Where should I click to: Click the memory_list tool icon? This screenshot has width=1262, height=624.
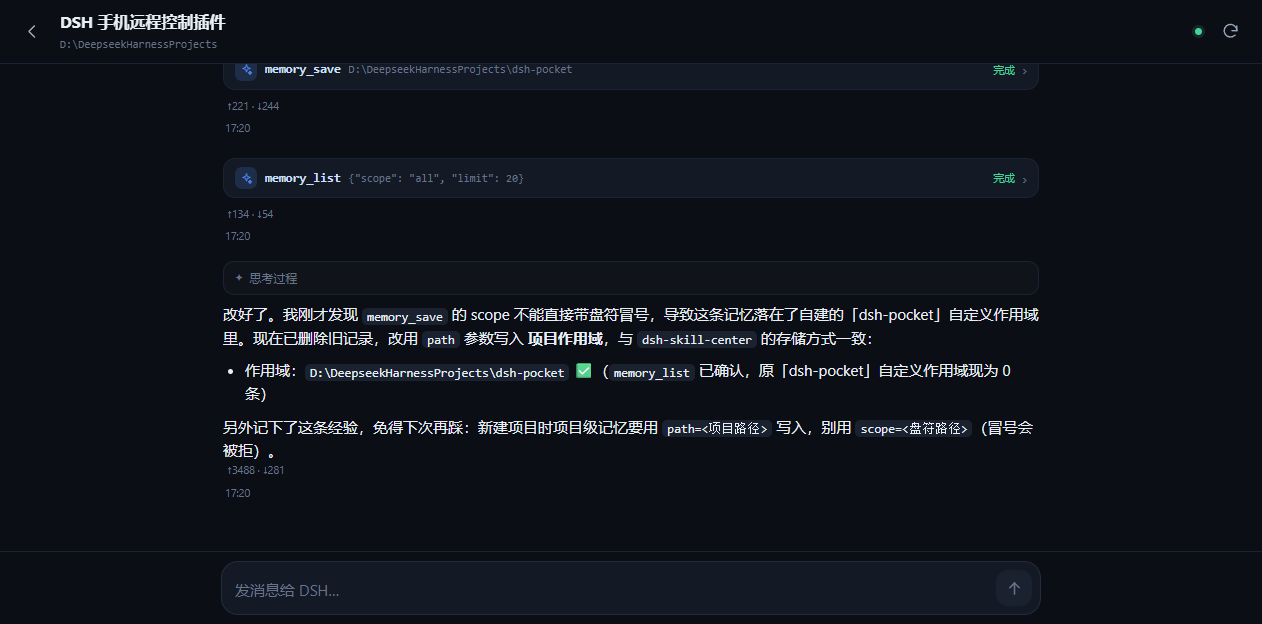[x=246, y=178]
